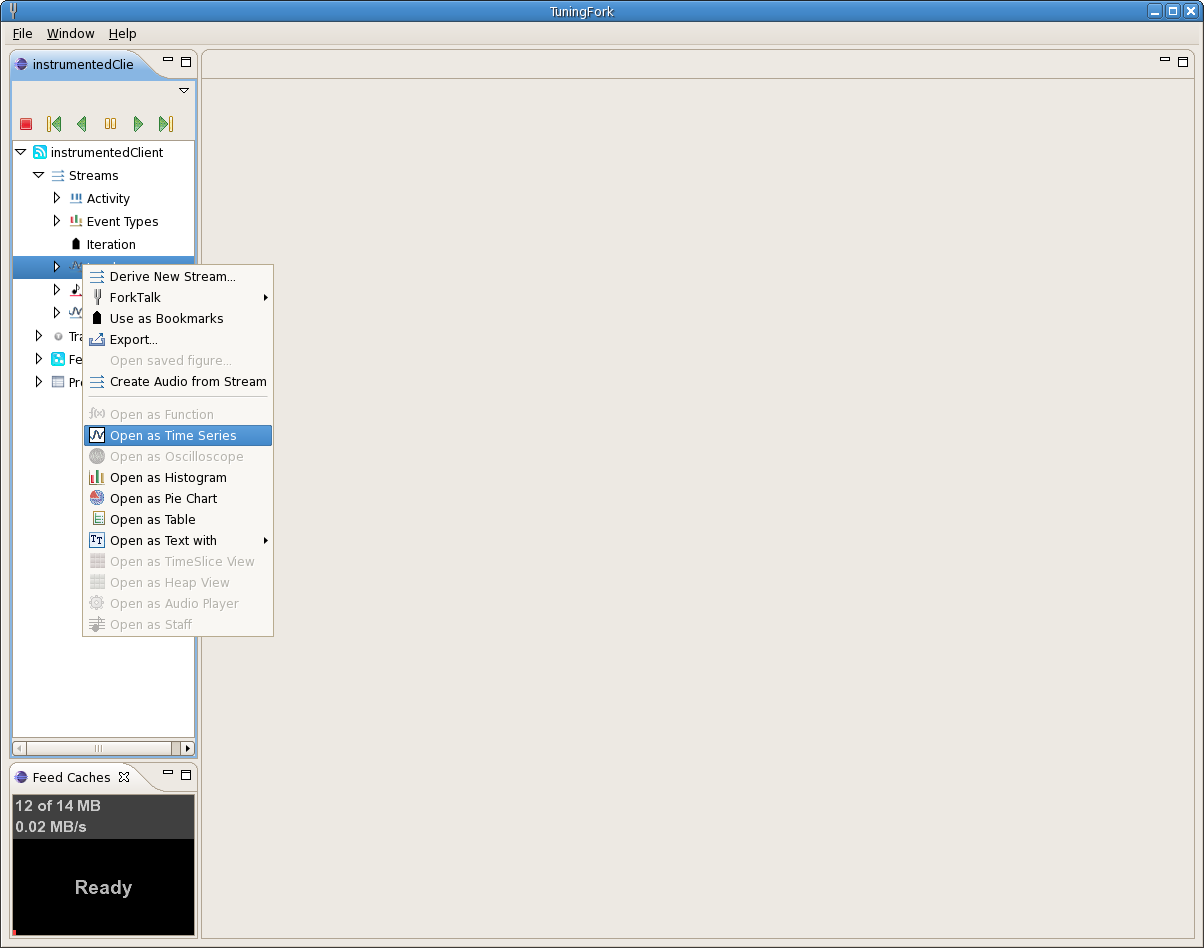This screenshot has height=948, width=1204.
Task: Click the pause playback icon
Action: tap(110, 124)
